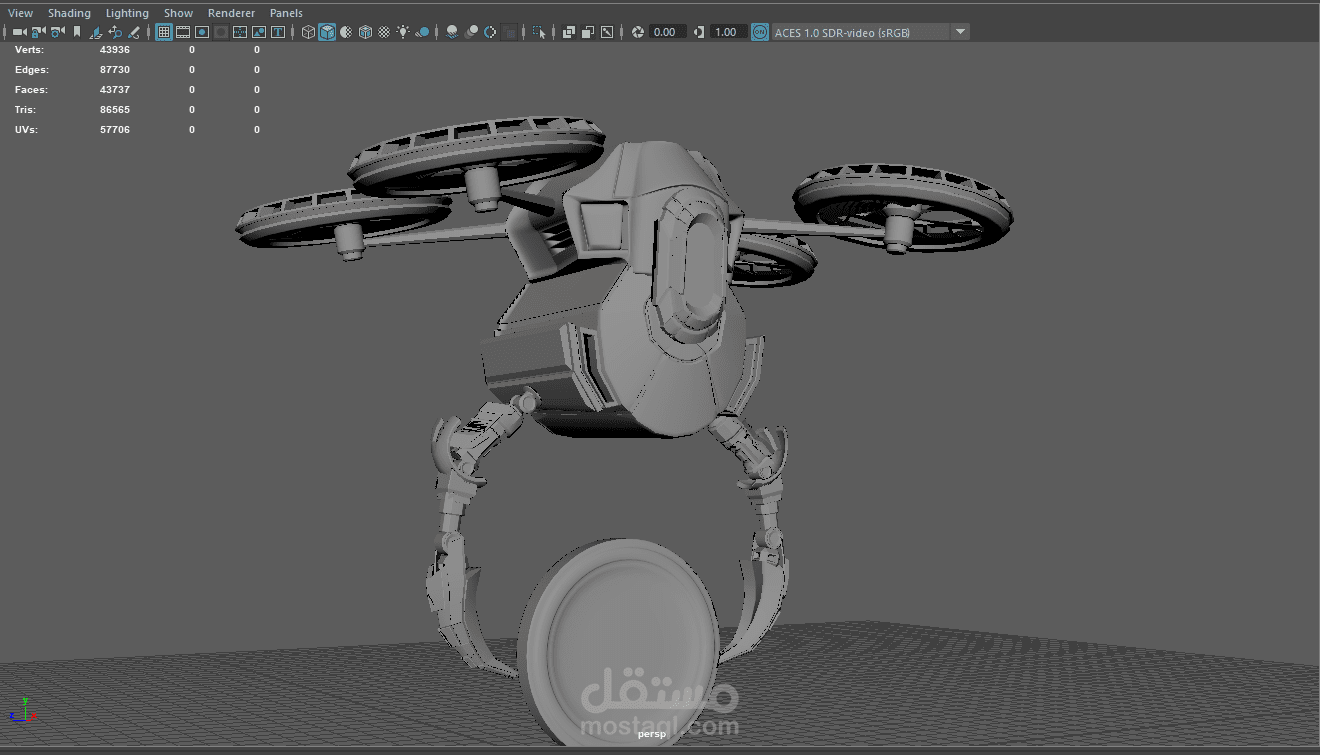Toggle Screen Space Ambient Occlusion icon

click(x=452, y=32)
